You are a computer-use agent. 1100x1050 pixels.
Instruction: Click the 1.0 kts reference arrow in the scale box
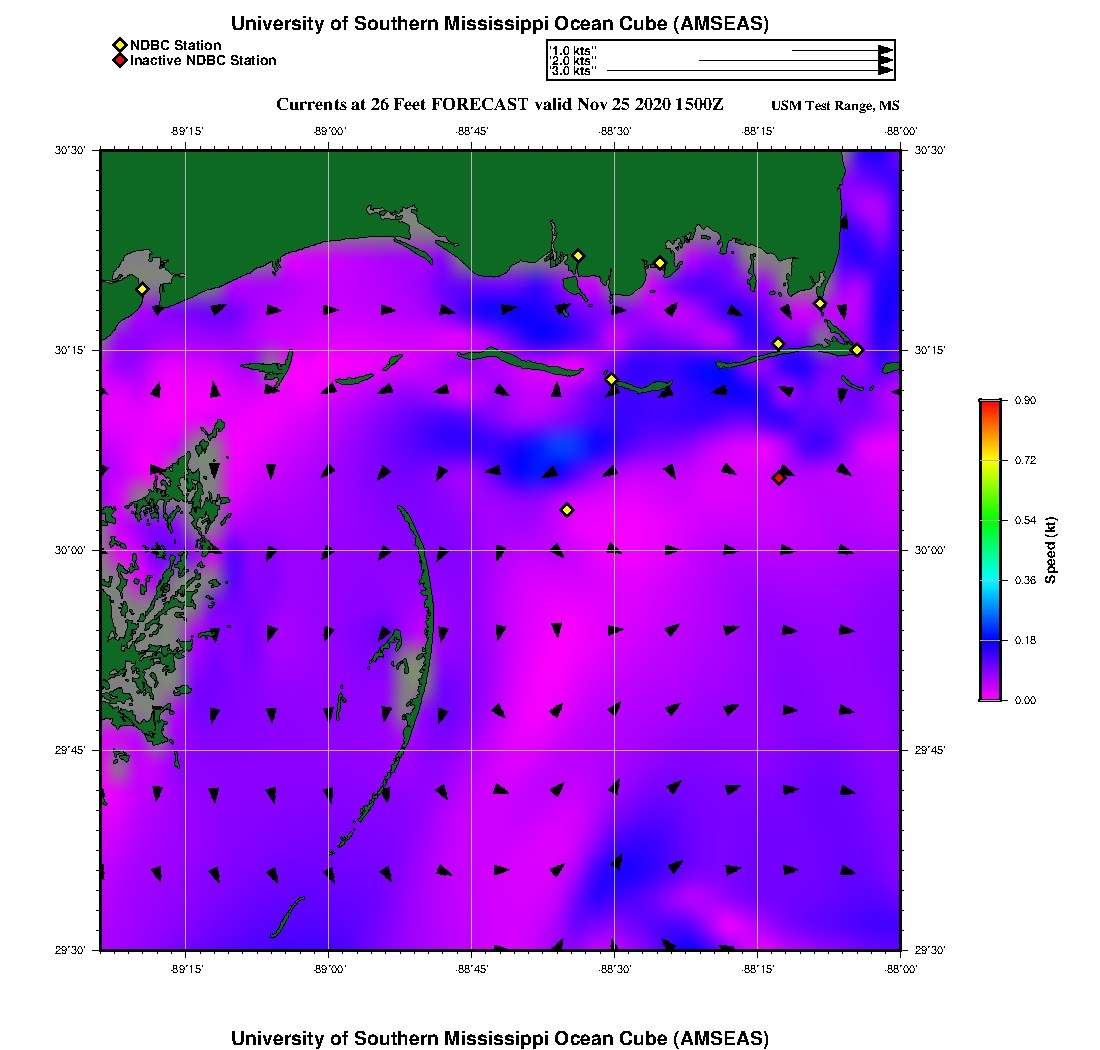[840, 50]
